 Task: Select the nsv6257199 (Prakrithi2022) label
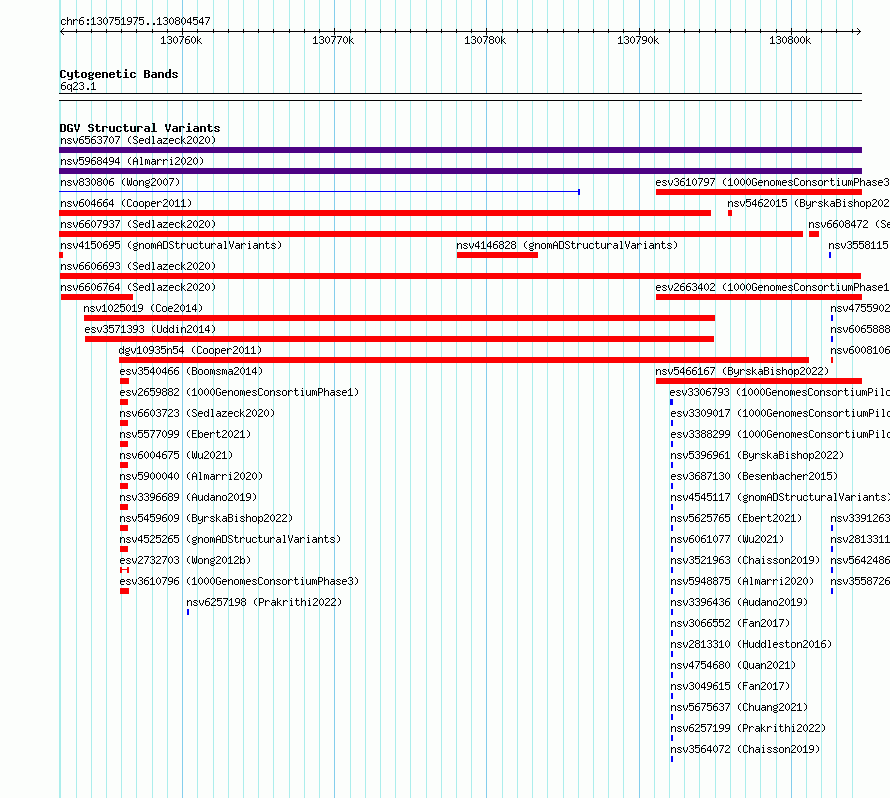click(x=748, y=728)
